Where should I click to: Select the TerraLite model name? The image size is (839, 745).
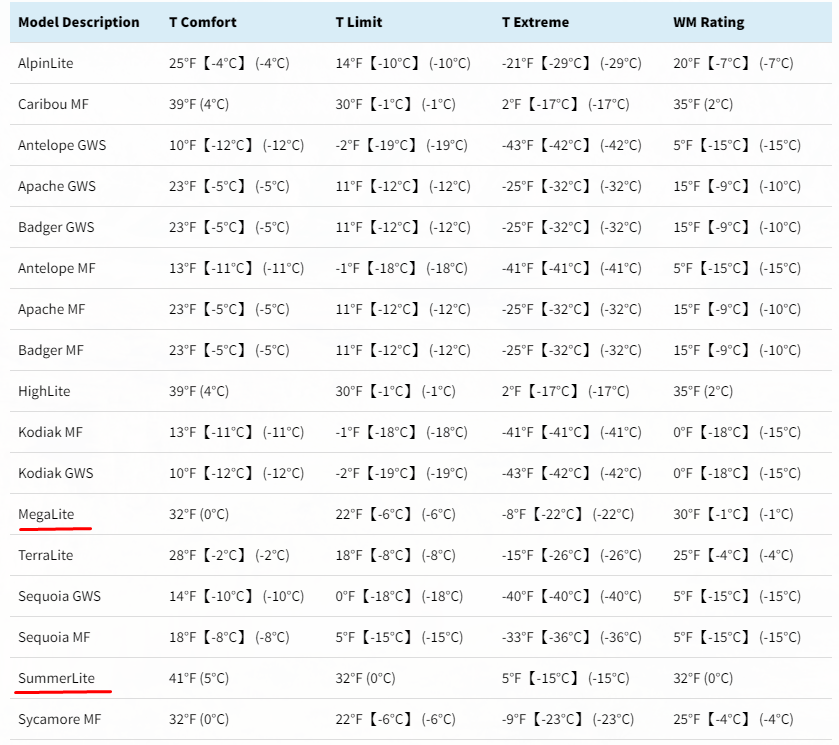click(x=45, y=555)
